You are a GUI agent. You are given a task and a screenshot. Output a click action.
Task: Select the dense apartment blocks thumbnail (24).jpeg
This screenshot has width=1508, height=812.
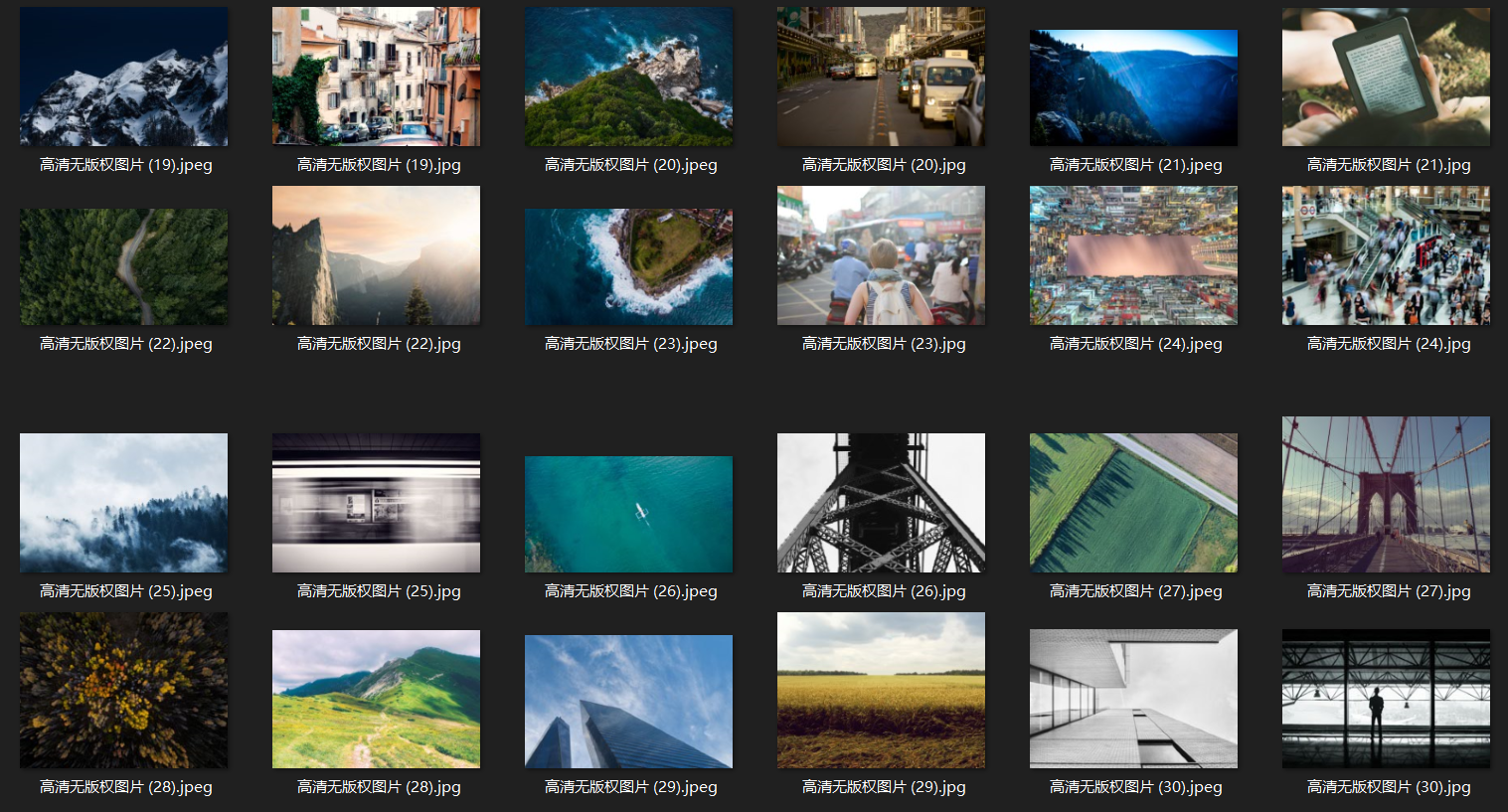tap(1133, 255)
